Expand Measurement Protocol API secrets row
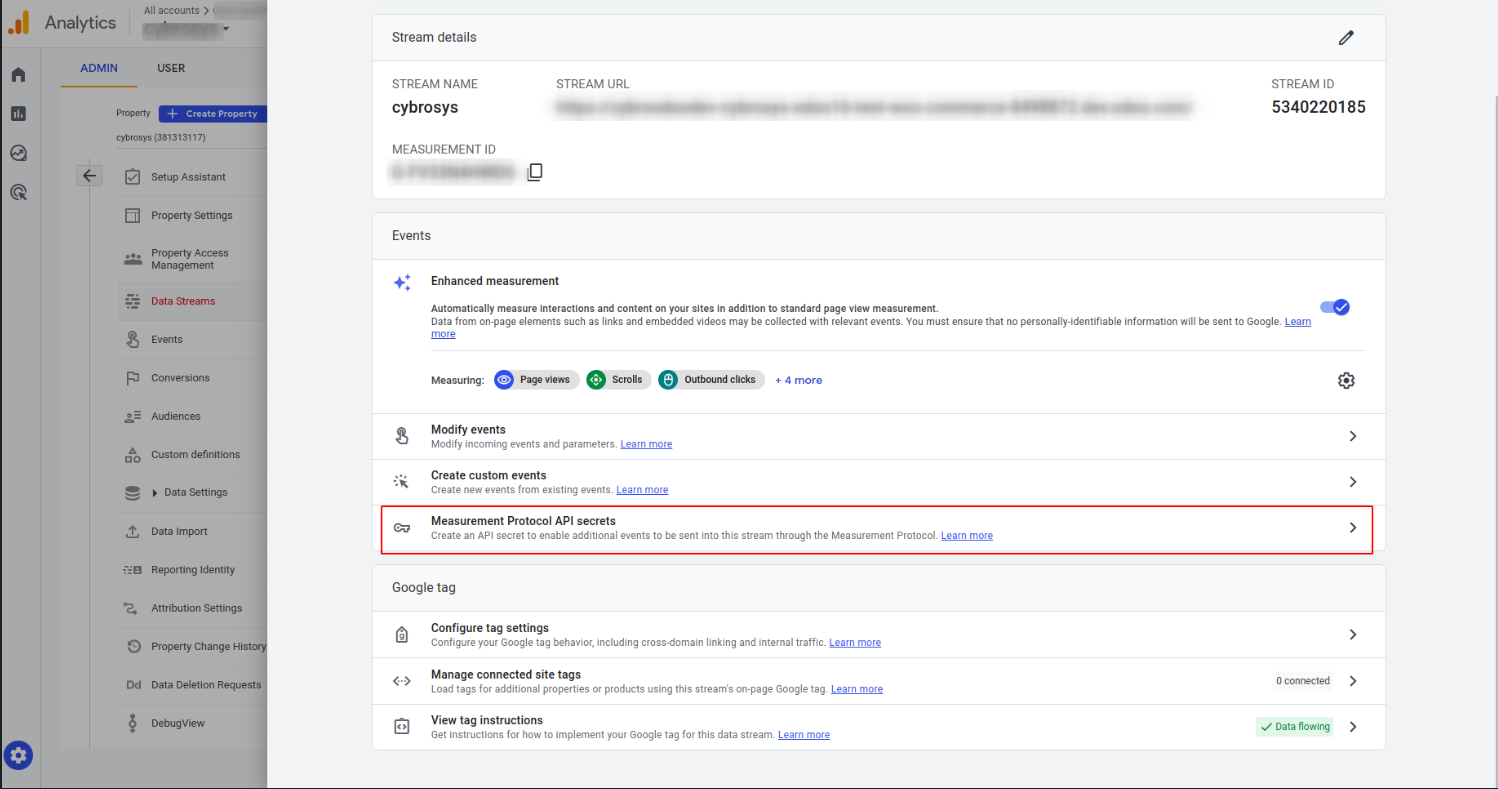Screen dimensions: 1498x789 pyautogui.click(x=1352, y=528)
